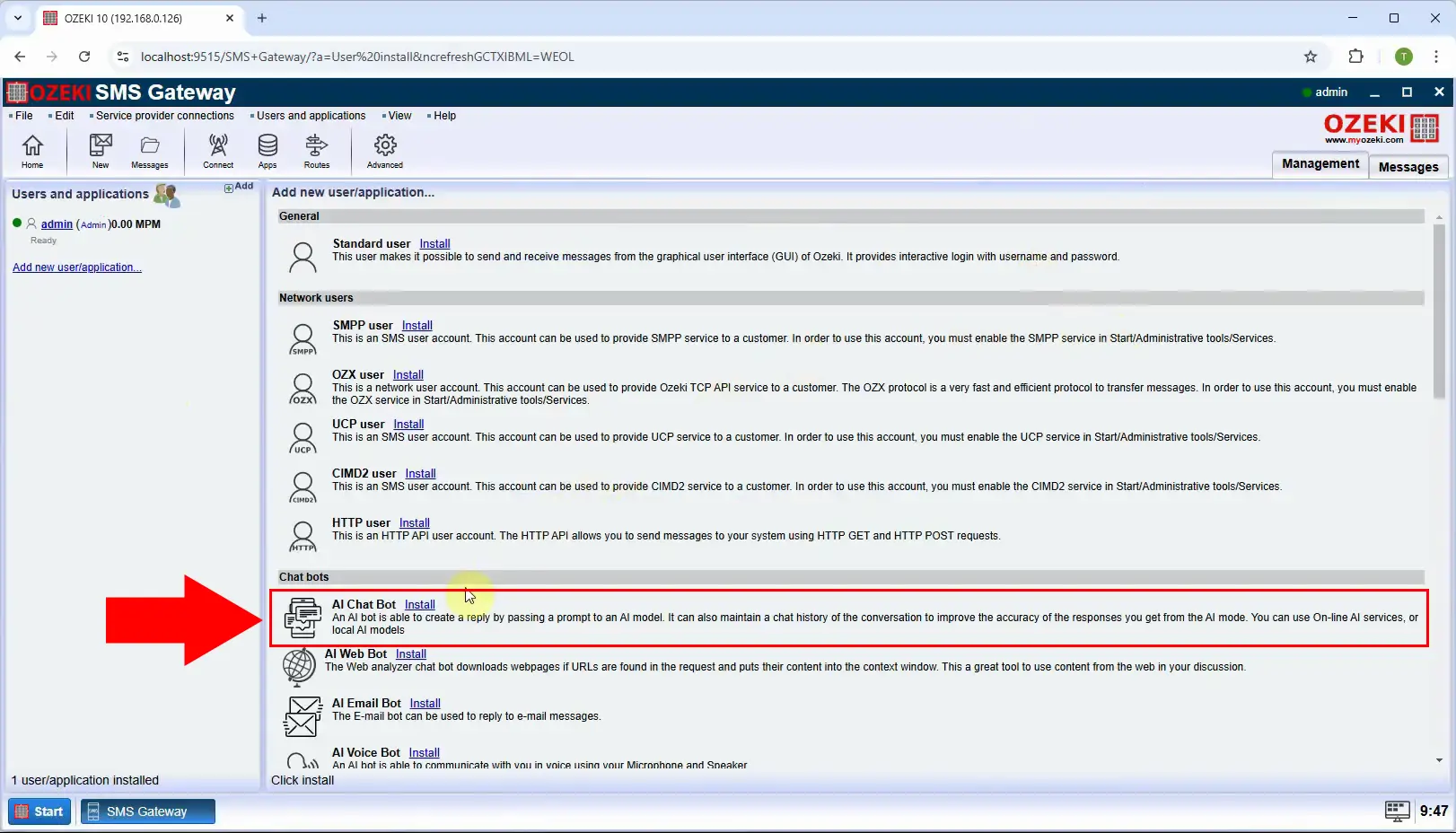Click the OZX user icon
The width and height of the screenshot is (1456, 833).
point(303,389)
